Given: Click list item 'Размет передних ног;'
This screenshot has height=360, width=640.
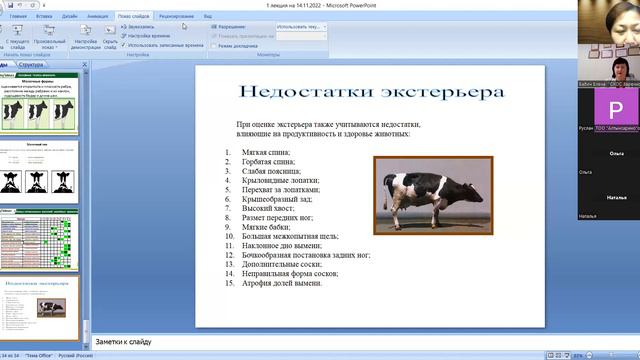Looking at the screenshot, I should pyautogui.click(x=278, y=218).
